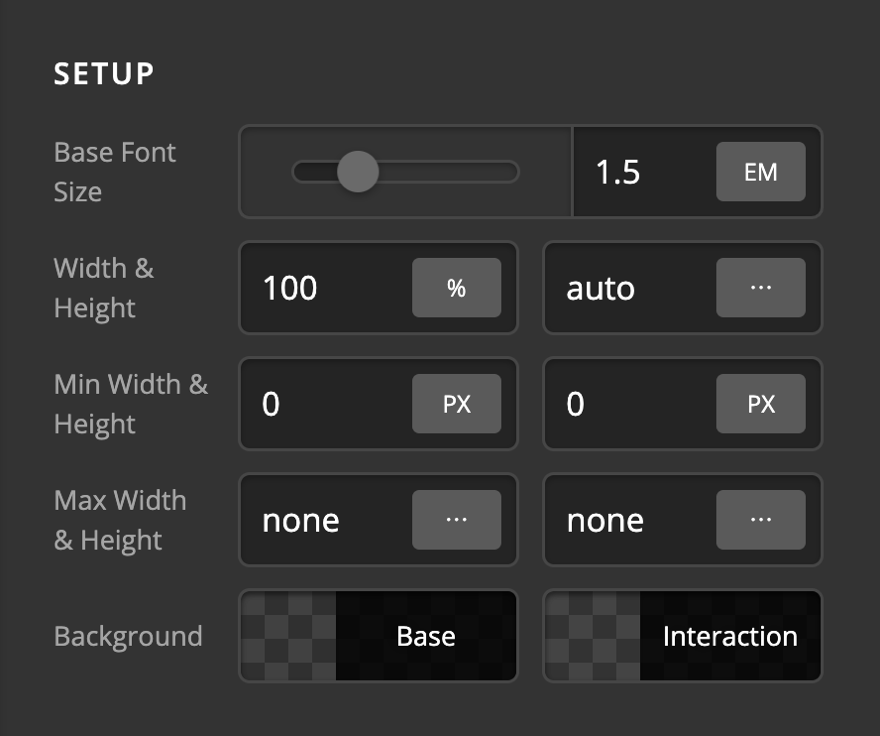The image size is (880, 736).
Task: Open the Base background color picker
Action: 378,636
